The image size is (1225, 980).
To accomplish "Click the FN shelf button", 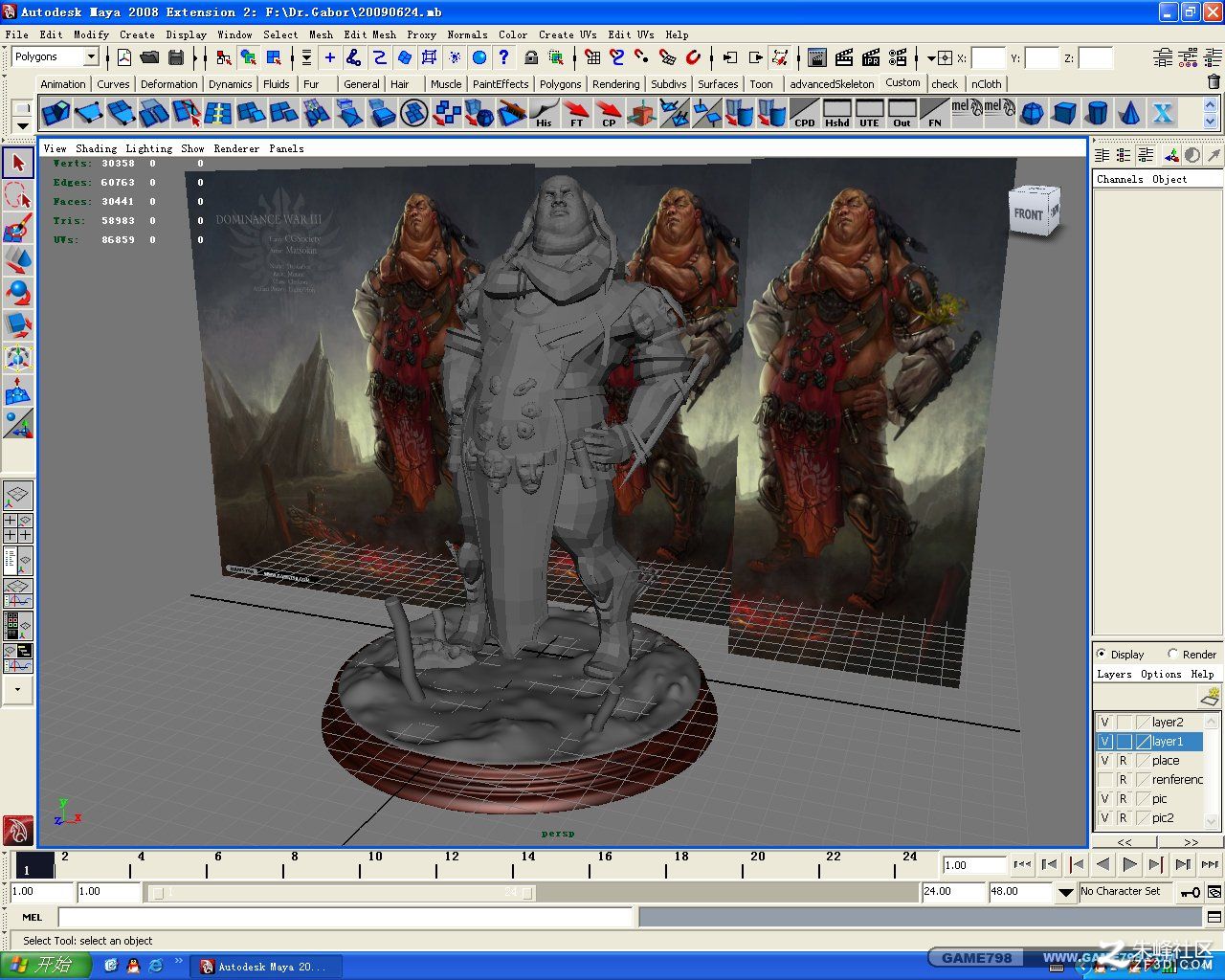I will pos(935,113).
